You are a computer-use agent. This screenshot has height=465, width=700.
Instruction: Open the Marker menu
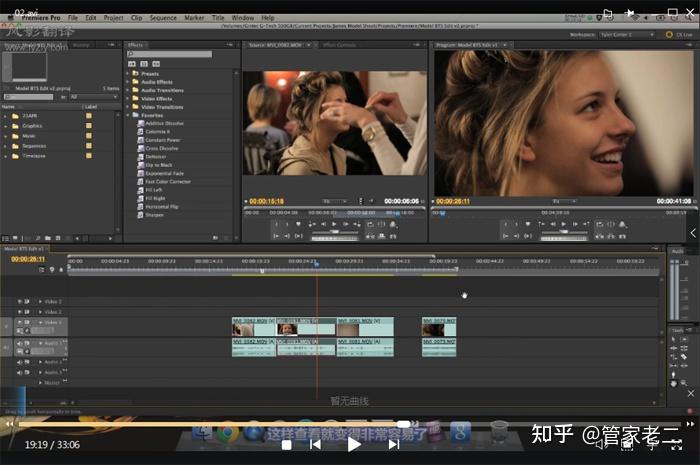194,18
